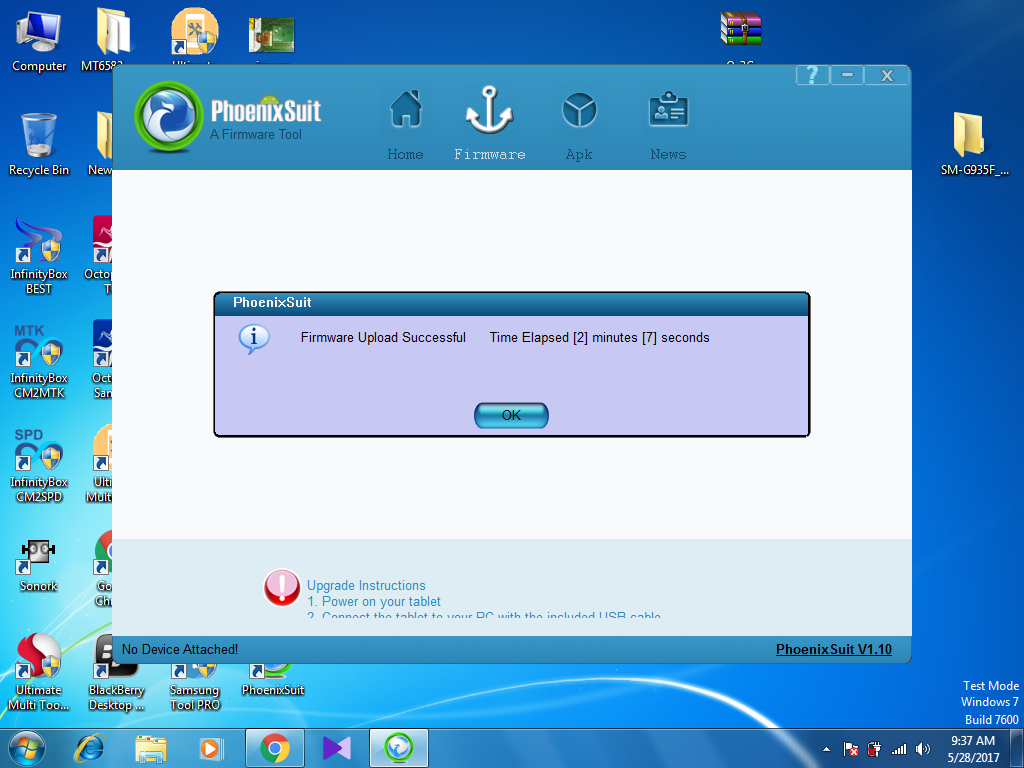Click the Show Desktop strip
This screenshot has height=768, width=1024.
[x=1017, y=748]
